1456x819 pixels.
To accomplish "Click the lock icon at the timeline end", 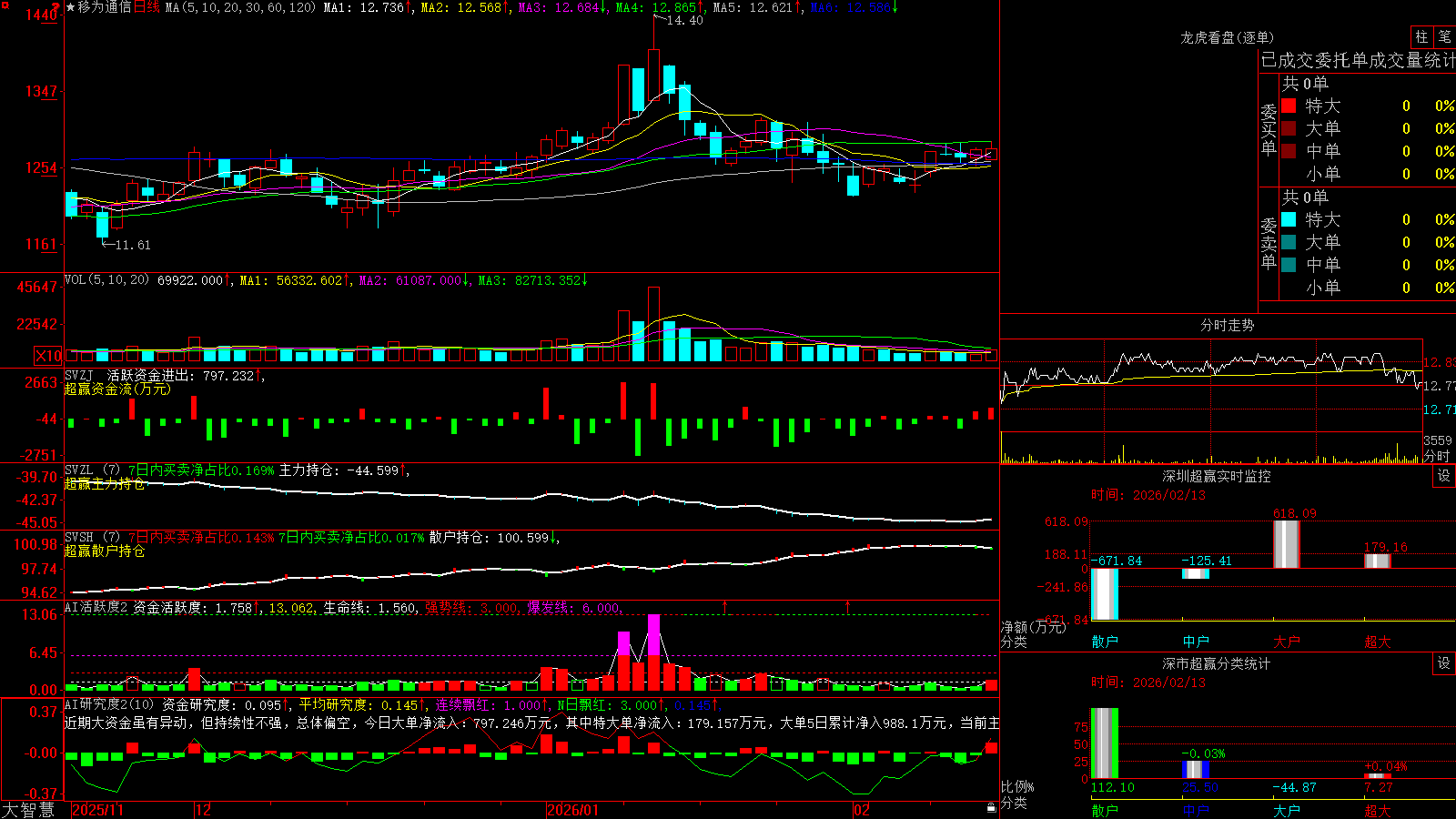I will click(991, 808).
